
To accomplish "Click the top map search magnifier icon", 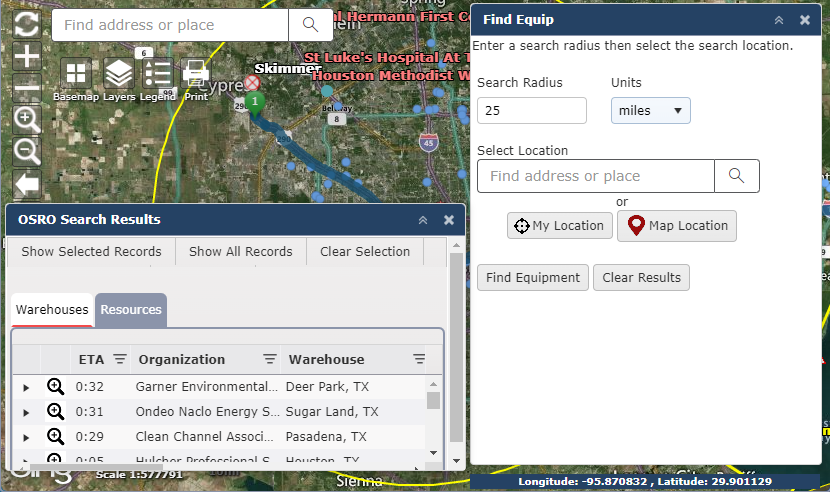I will tap(310, 25).
